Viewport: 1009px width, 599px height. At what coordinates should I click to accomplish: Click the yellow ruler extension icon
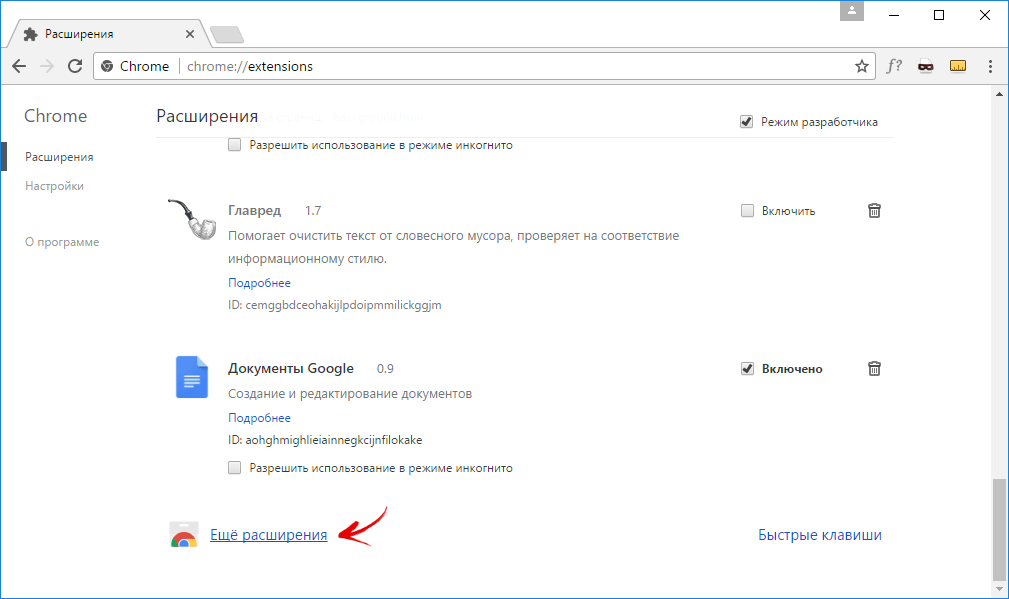click(x=958, y=66)
